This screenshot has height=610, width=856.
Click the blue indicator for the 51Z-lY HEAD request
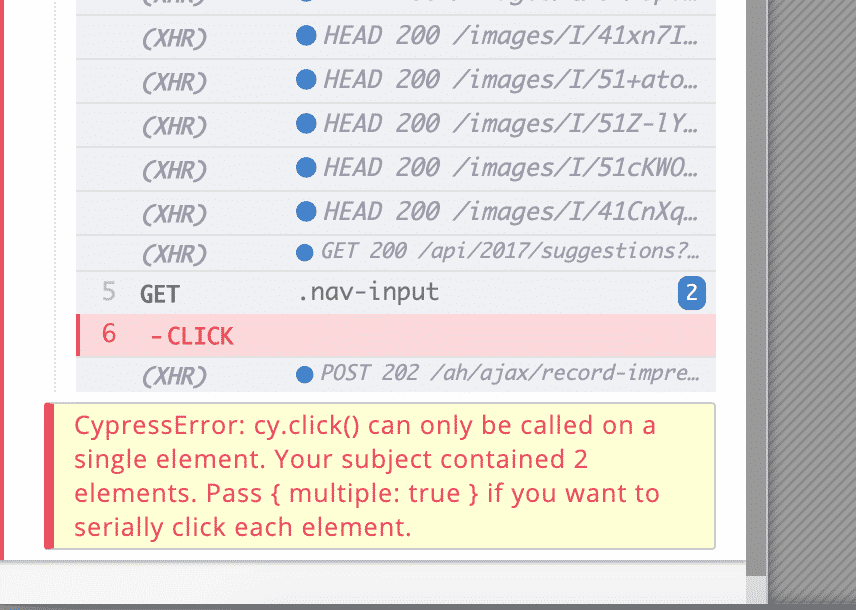point(304,123)
